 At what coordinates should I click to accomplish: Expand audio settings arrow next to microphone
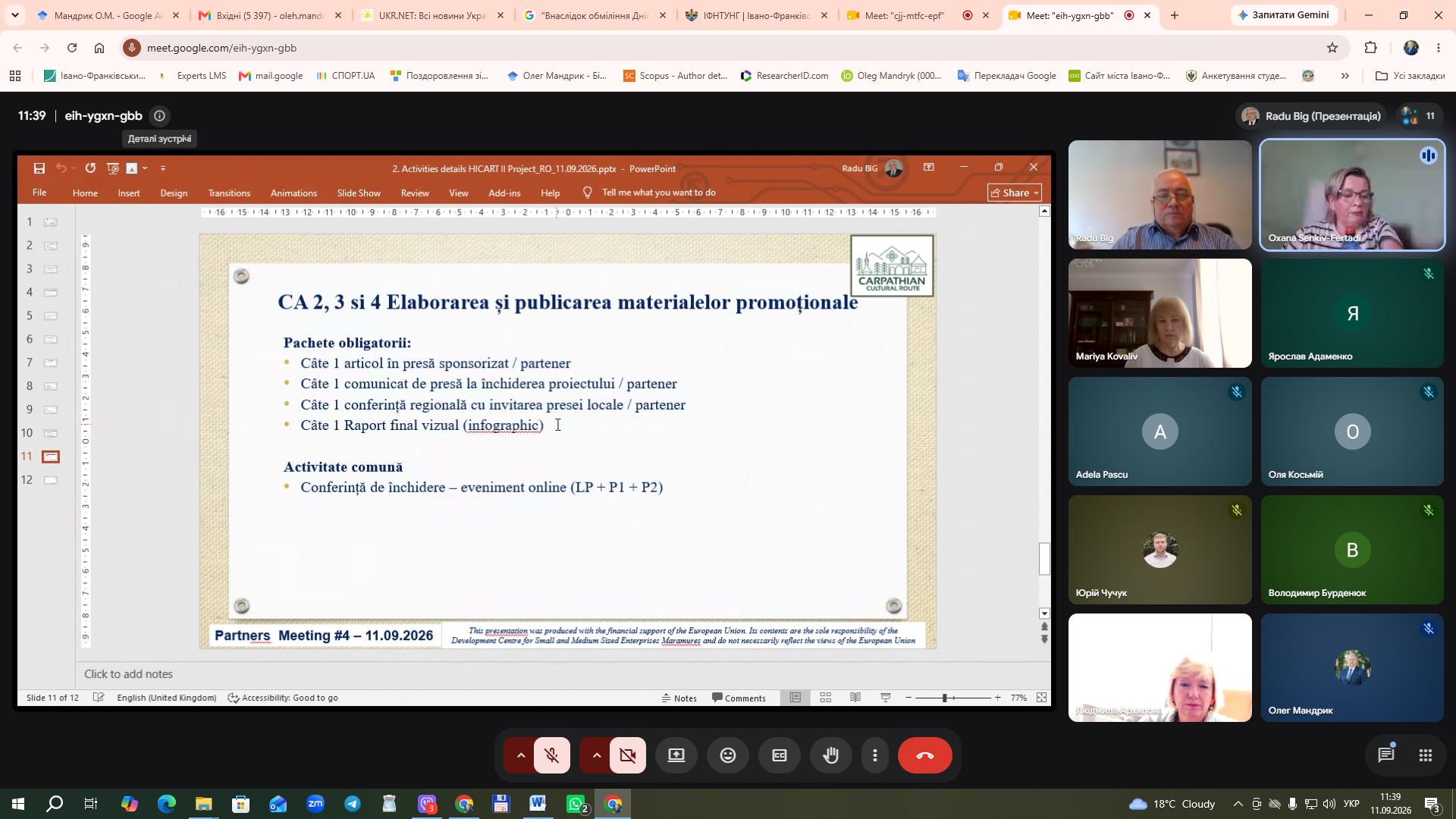coord(521,755)
